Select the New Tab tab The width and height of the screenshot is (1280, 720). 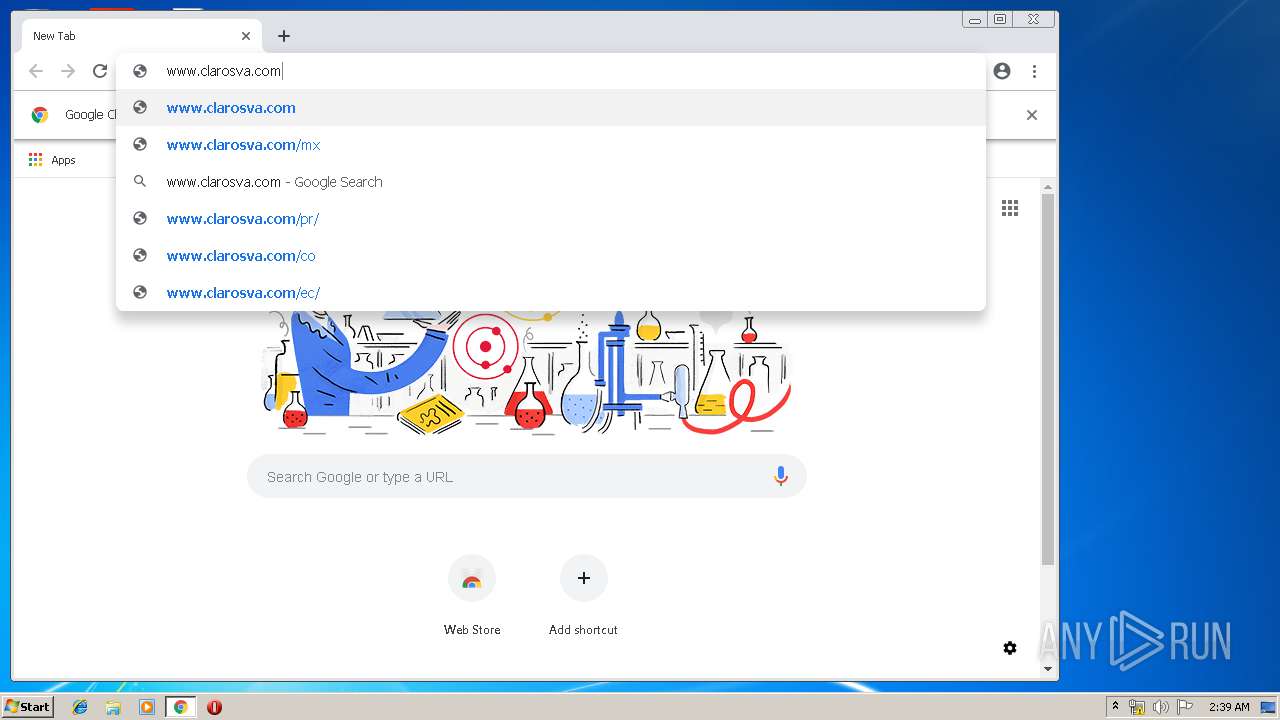[x=142, y=36]
